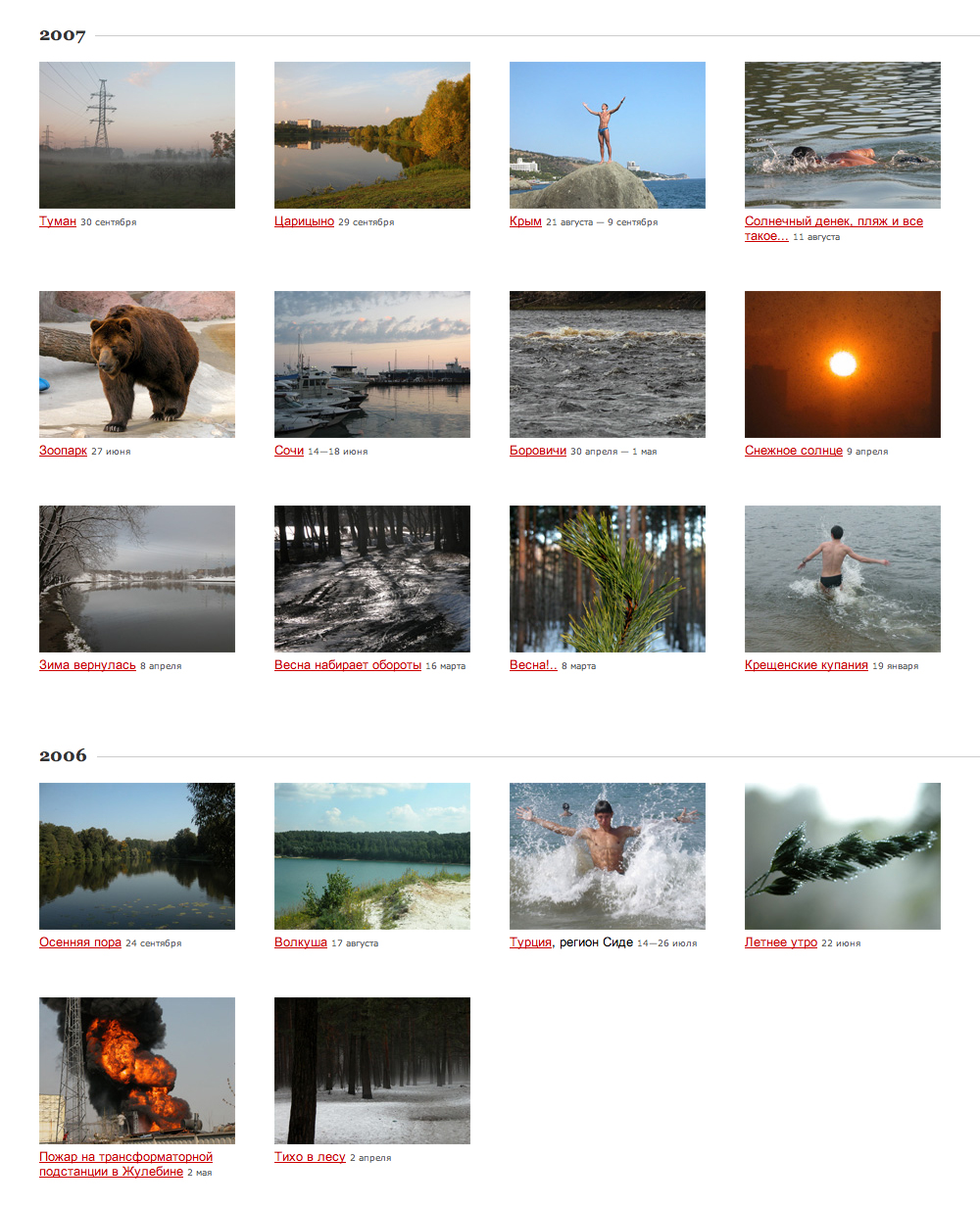Click the brown bear thumbnail

(137, 364)
